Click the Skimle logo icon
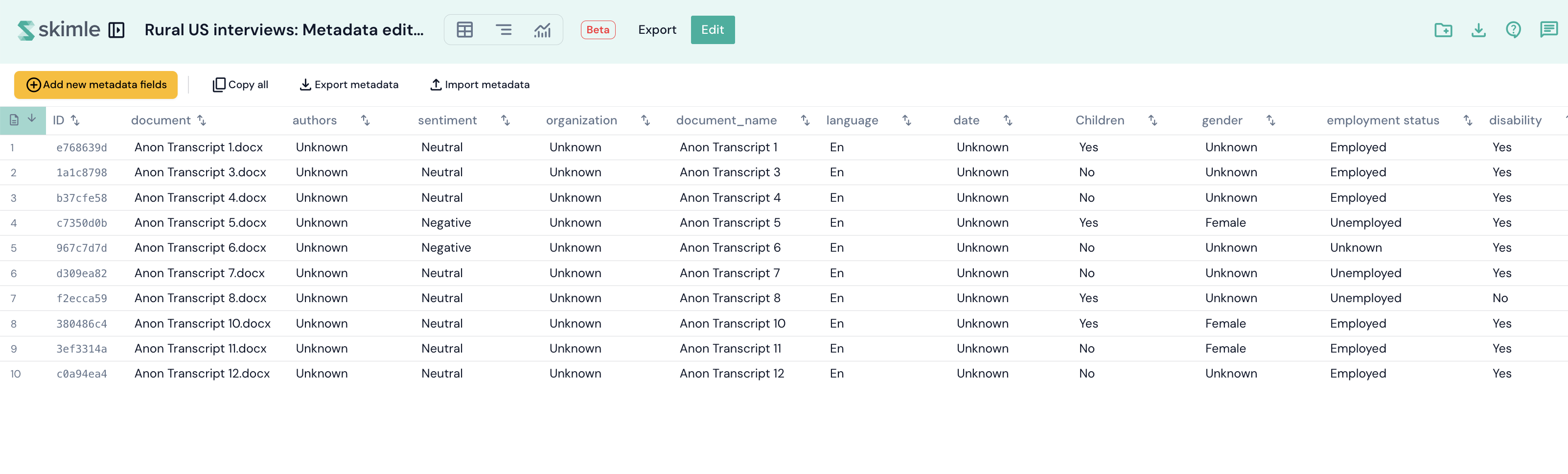 click(x=25, y=30)
